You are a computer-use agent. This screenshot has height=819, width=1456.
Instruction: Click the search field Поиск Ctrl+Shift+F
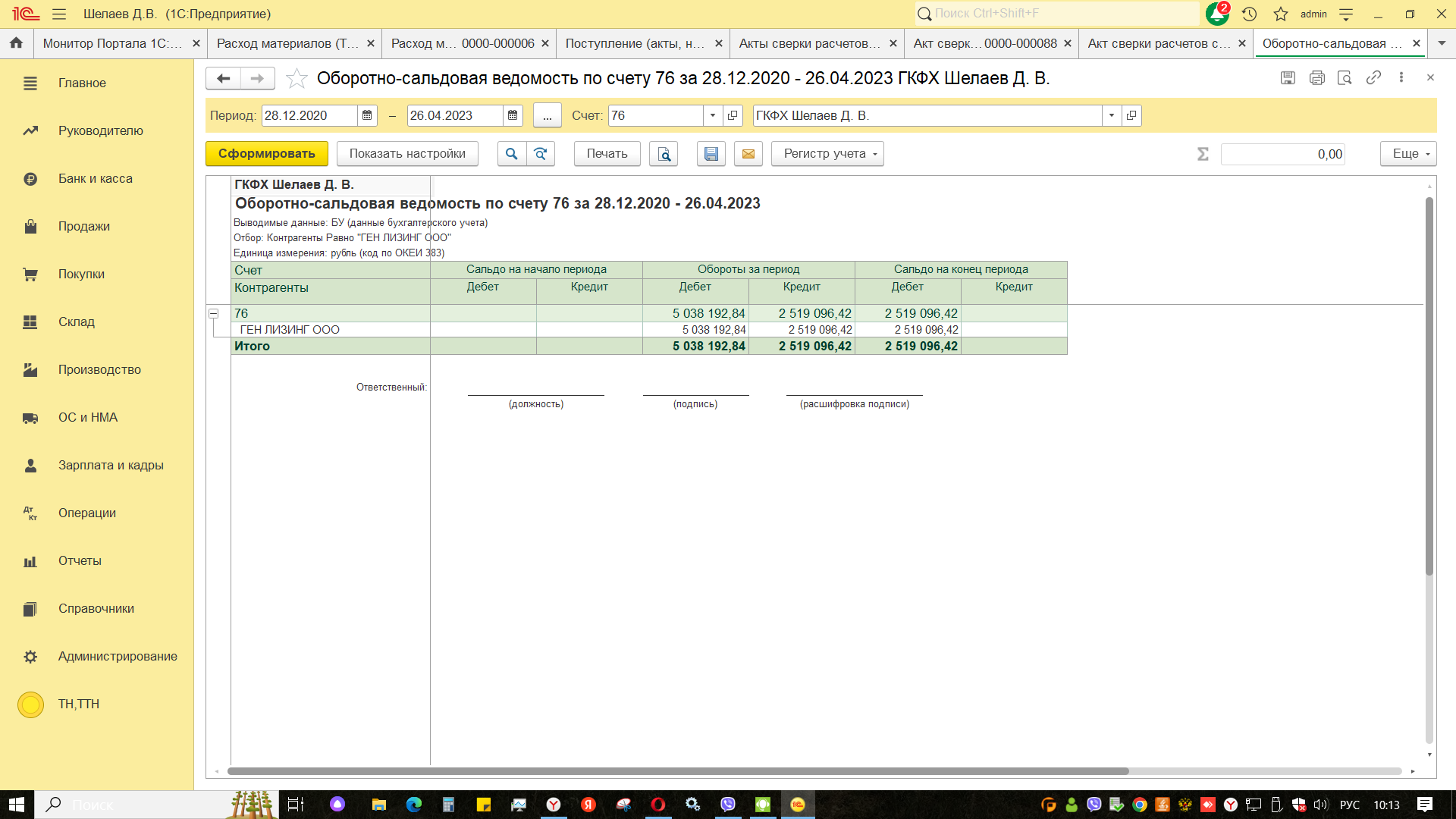[x=1058, y=14]
